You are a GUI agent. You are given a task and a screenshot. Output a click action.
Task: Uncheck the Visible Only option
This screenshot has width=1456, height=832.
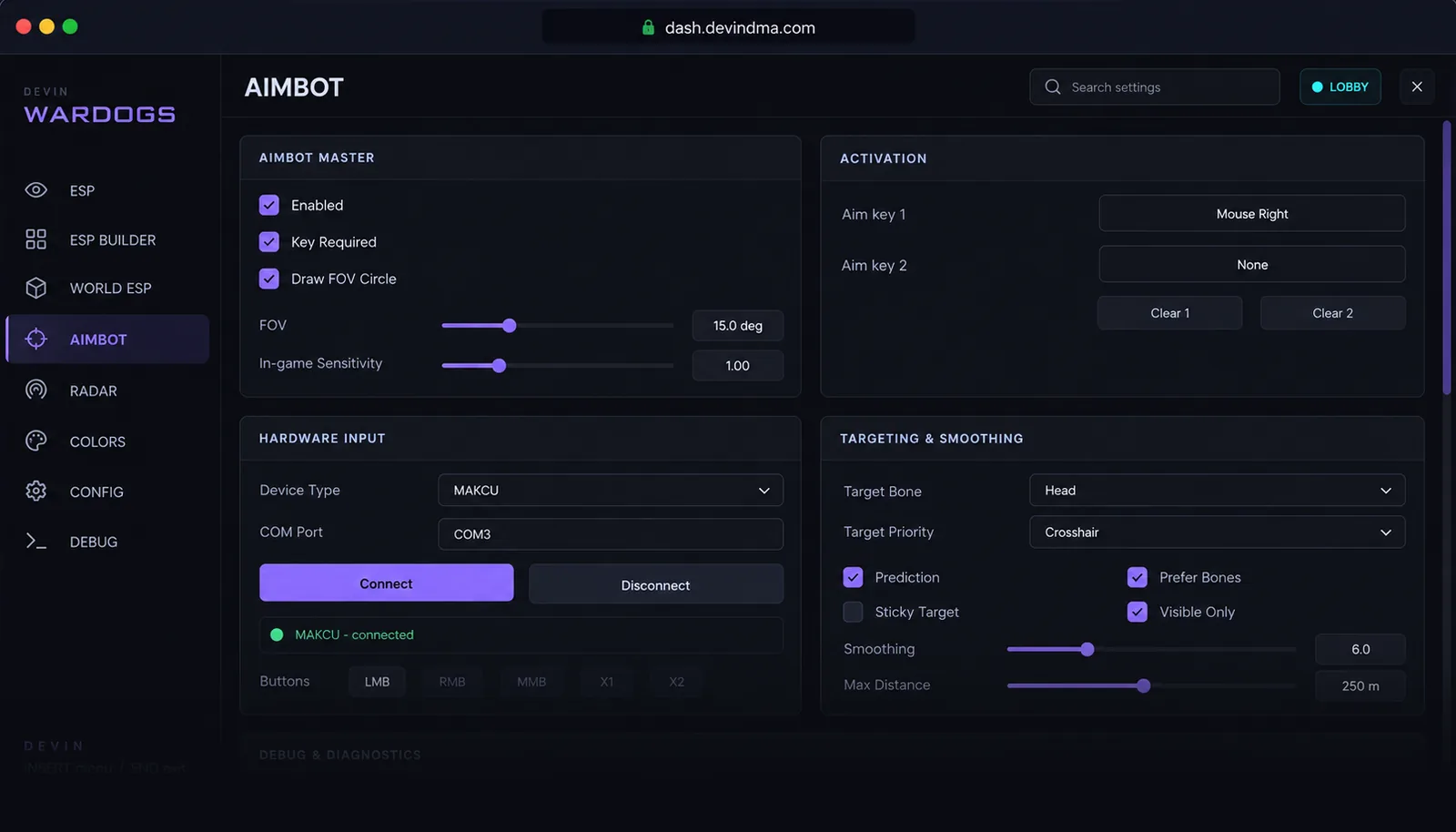click(1137, 612)
